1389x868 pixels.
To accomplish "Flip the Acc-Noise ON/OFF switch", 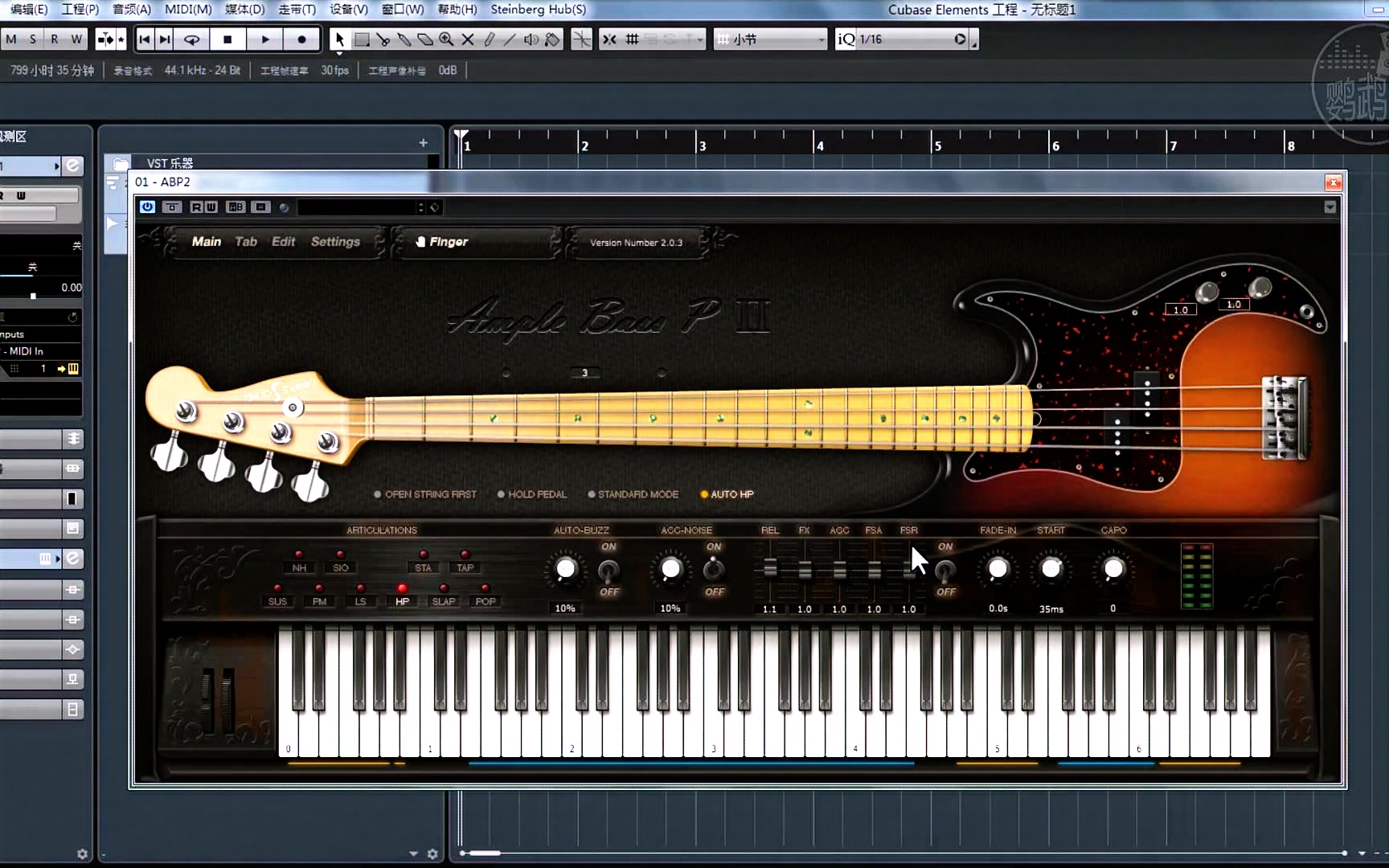I will [x=714, y=570].
